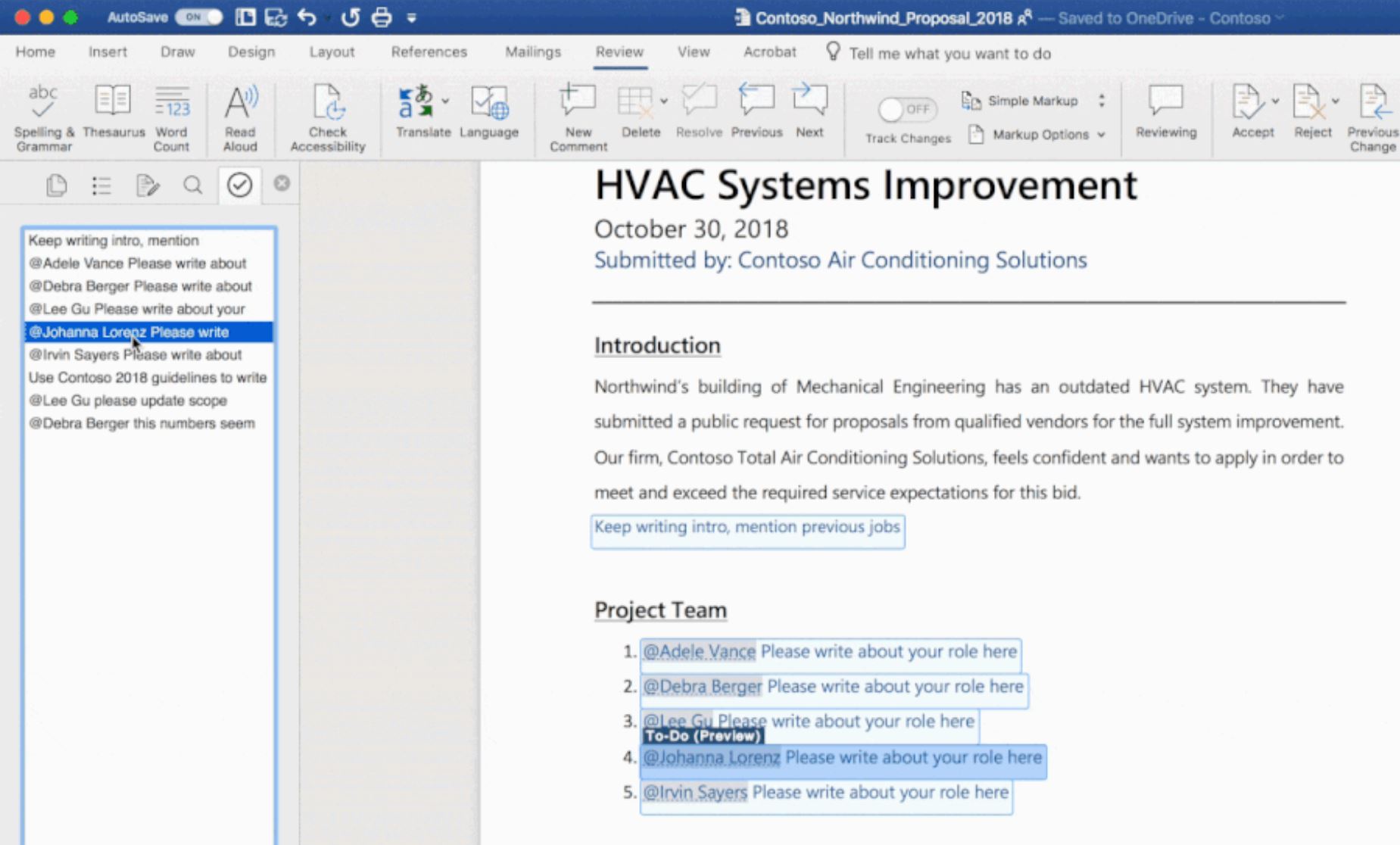This screenshot has width=1400, height=845.
Task: Select '@Debra Berger this numbers seem' item
Action: [x=148, y=422]
